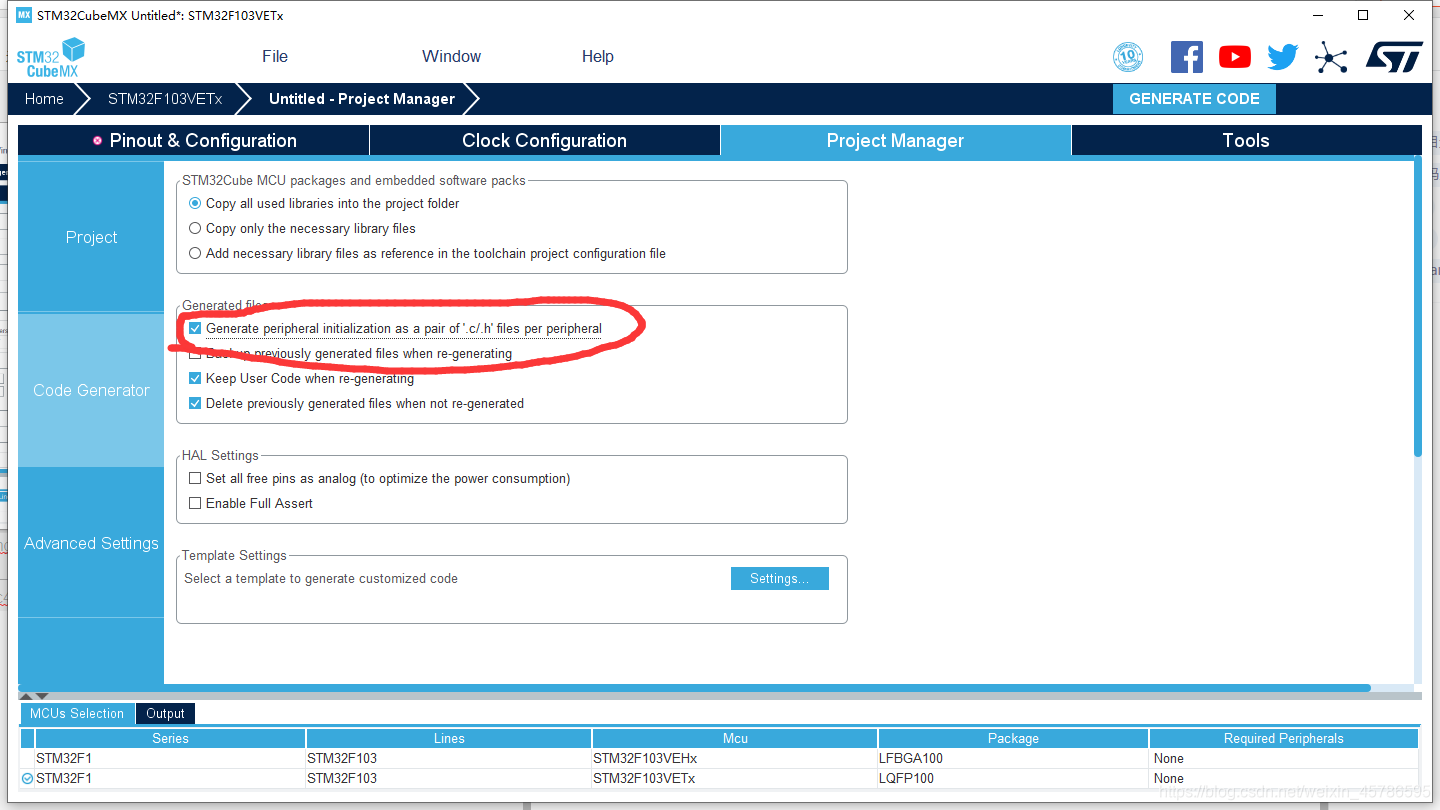
Task: Enable Set all free pins as analog
Action: pyautogui.click(x=195, y=478)
